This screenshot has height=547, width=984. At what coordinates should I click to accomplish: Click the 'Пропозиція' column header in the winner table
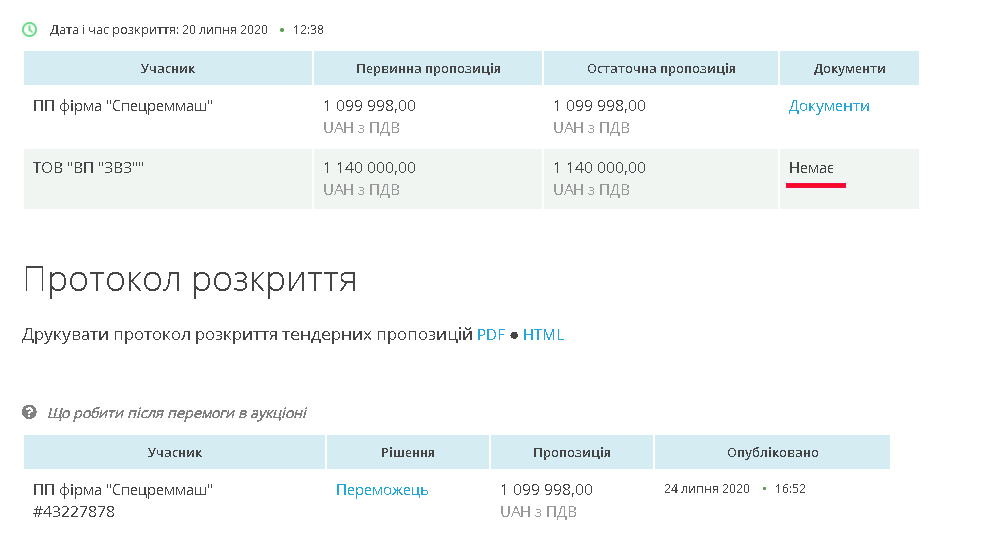tap(571, 453)
